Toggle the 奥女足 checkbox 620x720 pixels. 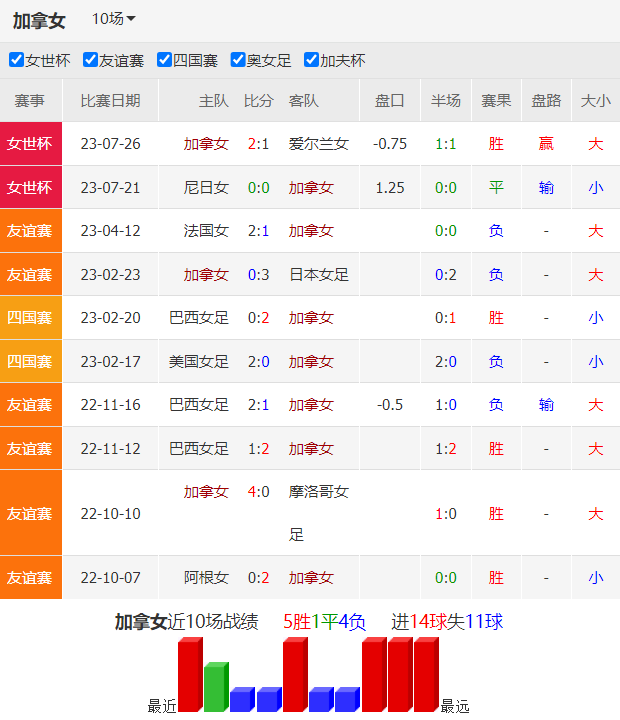238,60
